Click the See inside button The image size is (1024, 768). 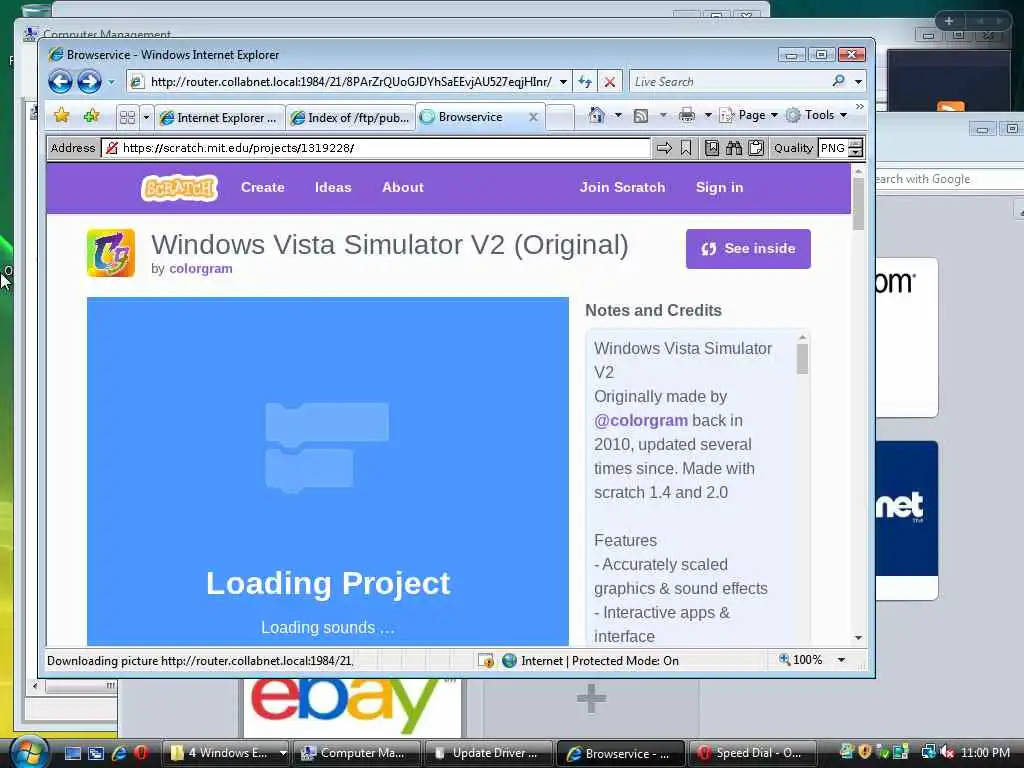[x=748, y=249]
